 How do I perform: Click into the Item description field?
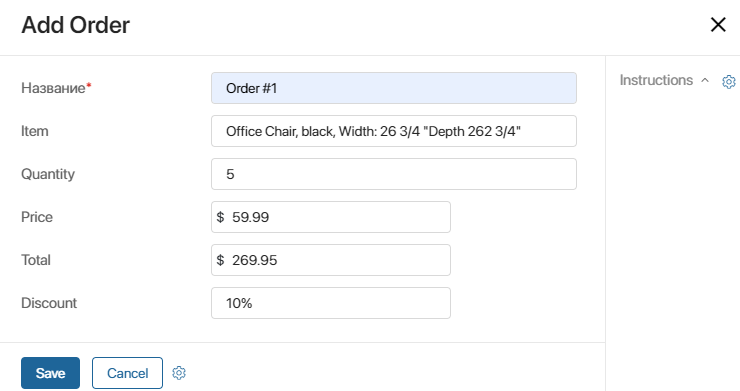(x=394, y=131)
